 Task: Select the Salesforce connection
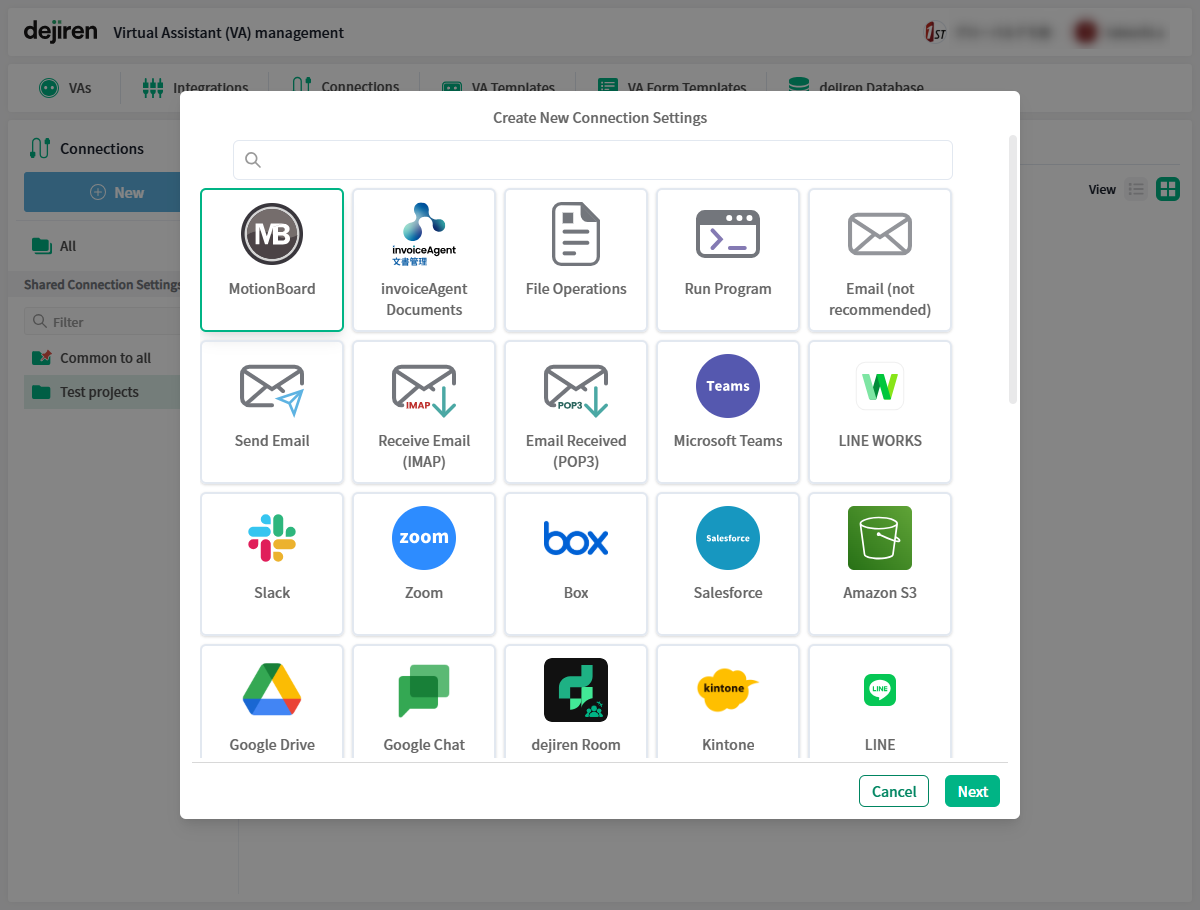(x=728, y=564)
